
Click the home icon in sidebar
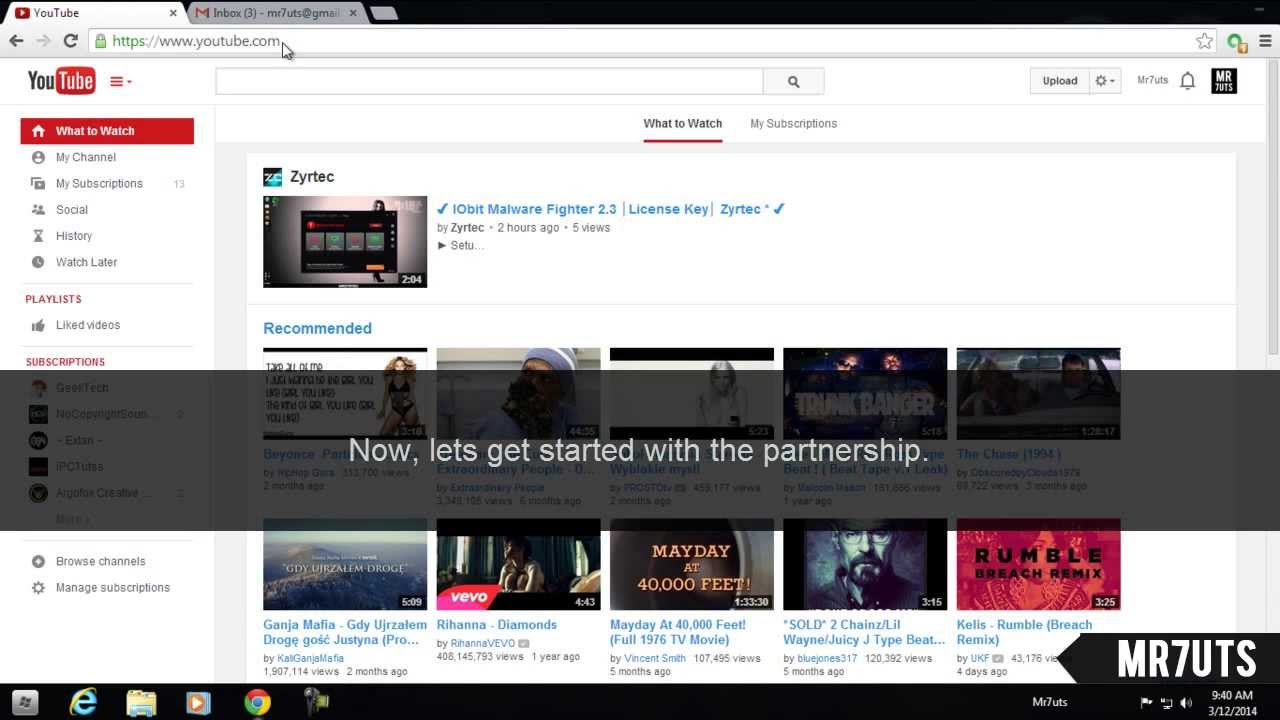tap(38, 131)
